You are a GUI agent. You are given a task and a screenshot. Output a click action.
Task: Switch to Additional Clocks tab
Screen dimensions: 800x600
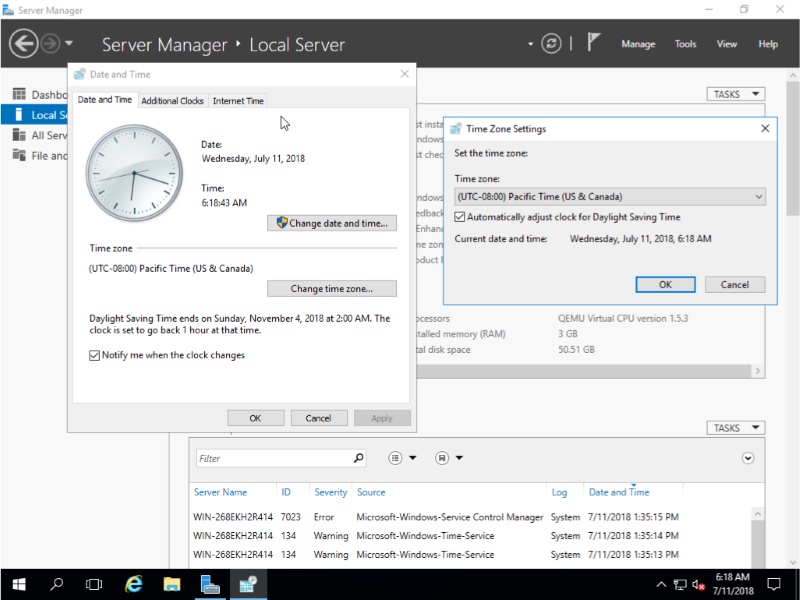(172, 101)
